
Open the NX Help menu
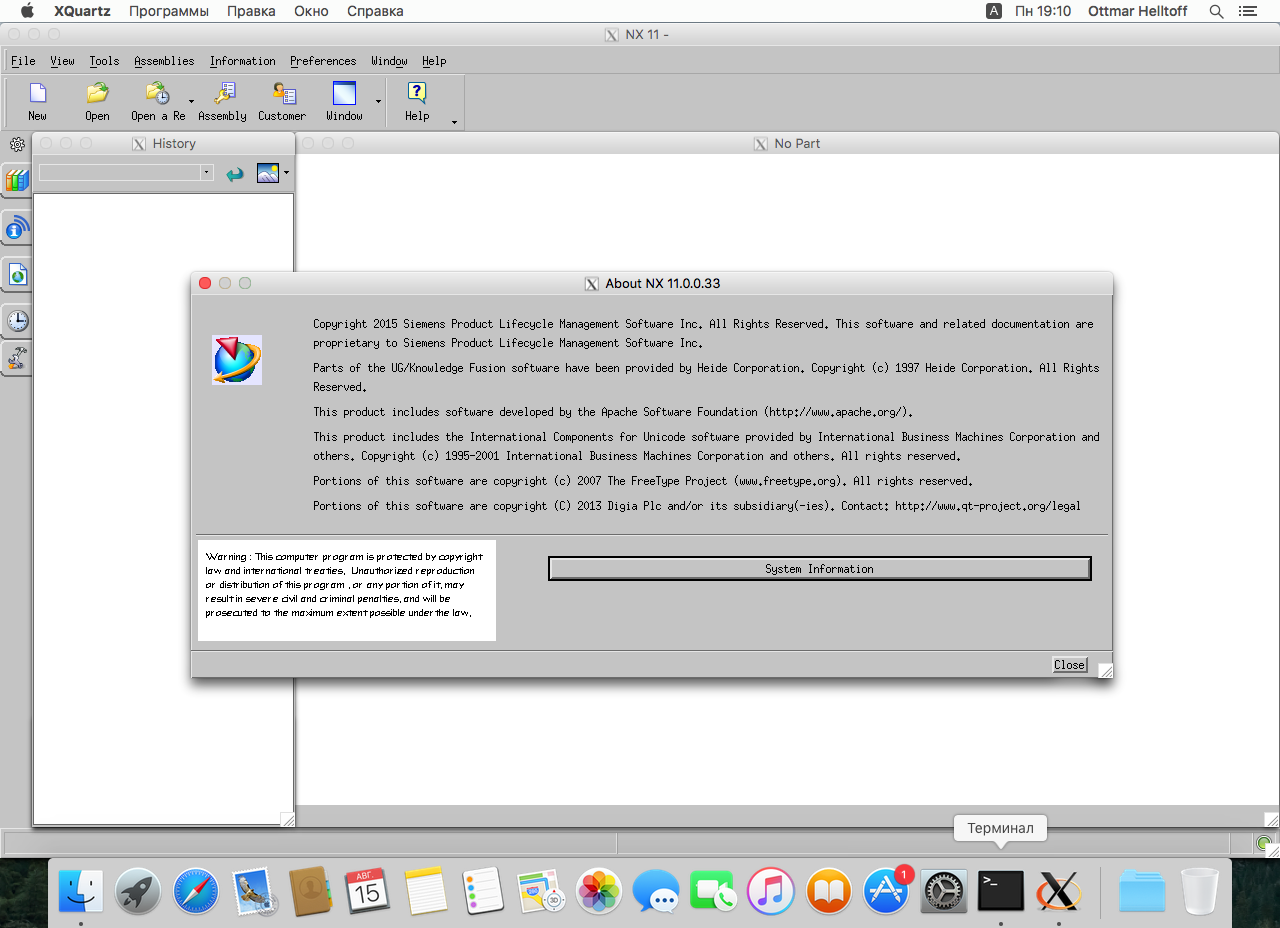click(x=434, y=61)
